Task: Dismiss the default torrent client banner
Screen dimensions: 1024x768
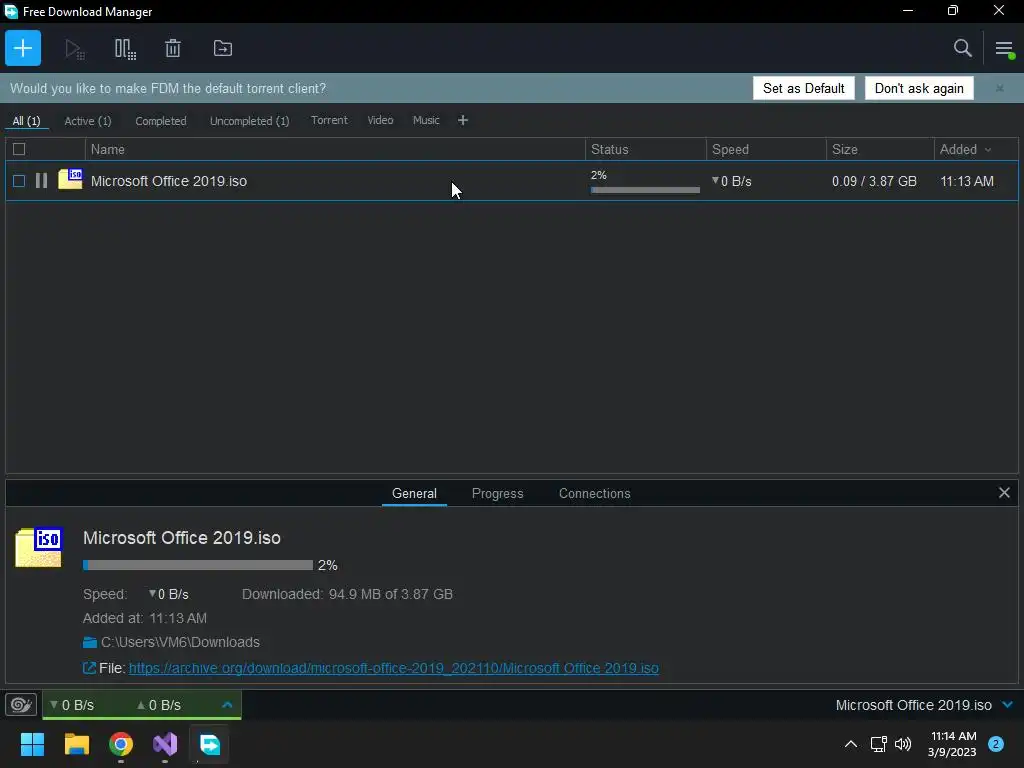Action: (999, 88)
